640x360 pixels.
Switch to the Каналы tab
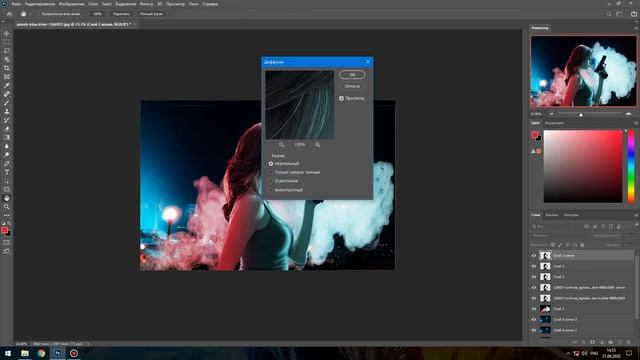pyautogui.click(x=552, y=215)
